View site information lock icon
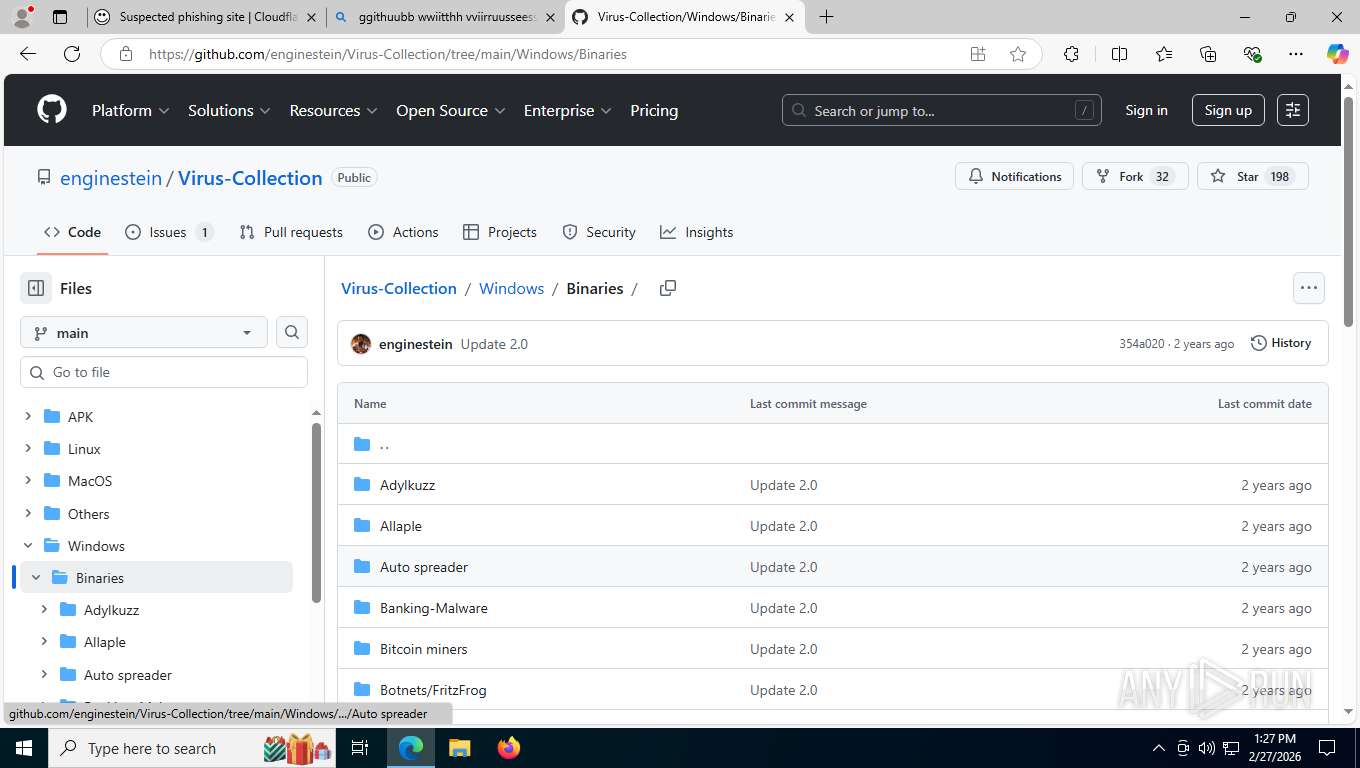Screen dimensions: 1360x768 point(125,54)
